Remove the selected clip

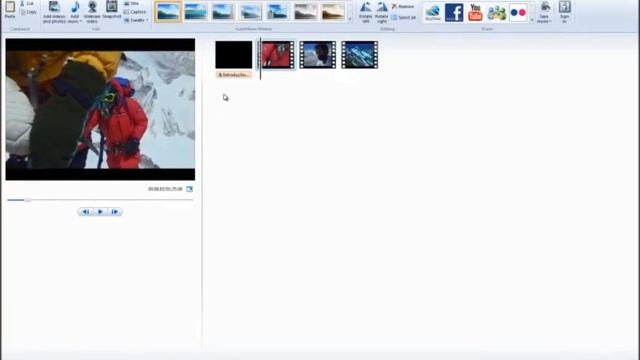coord(403,7)
